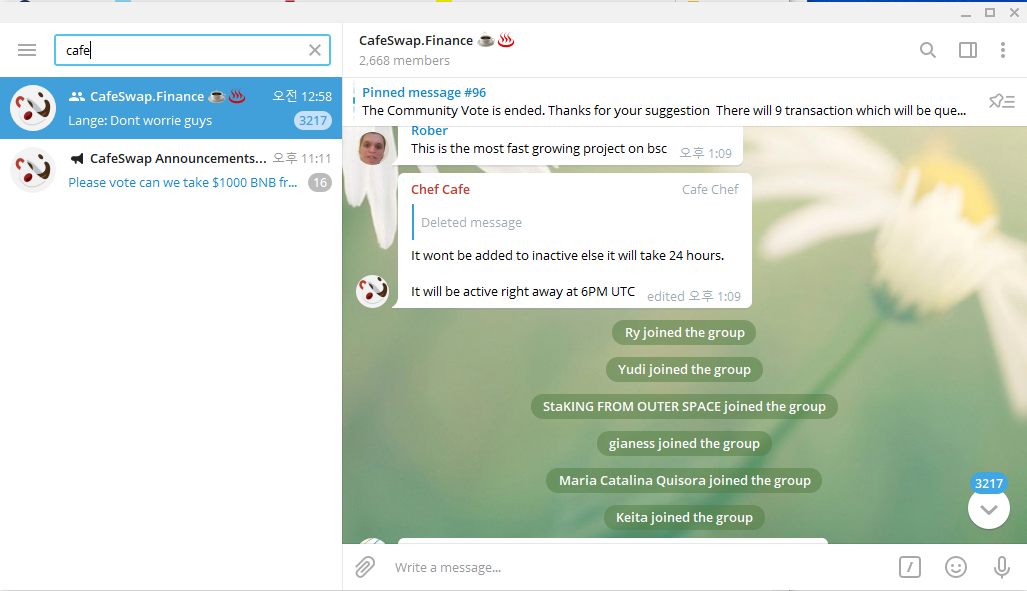Jump to latest unread messages arrow
The height and width of the screenshot is (591, 1027).
pos(988,508)
